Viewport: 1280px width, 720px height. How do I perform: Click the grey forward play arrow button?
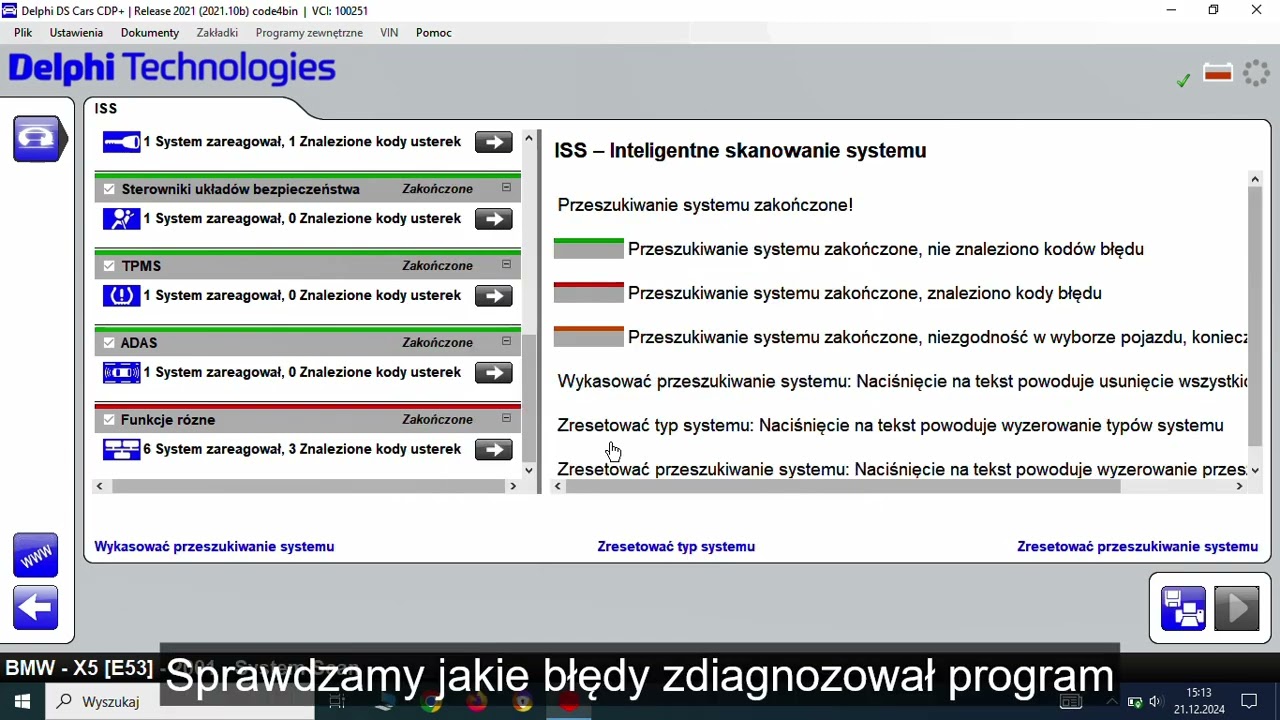[1237, 607]
